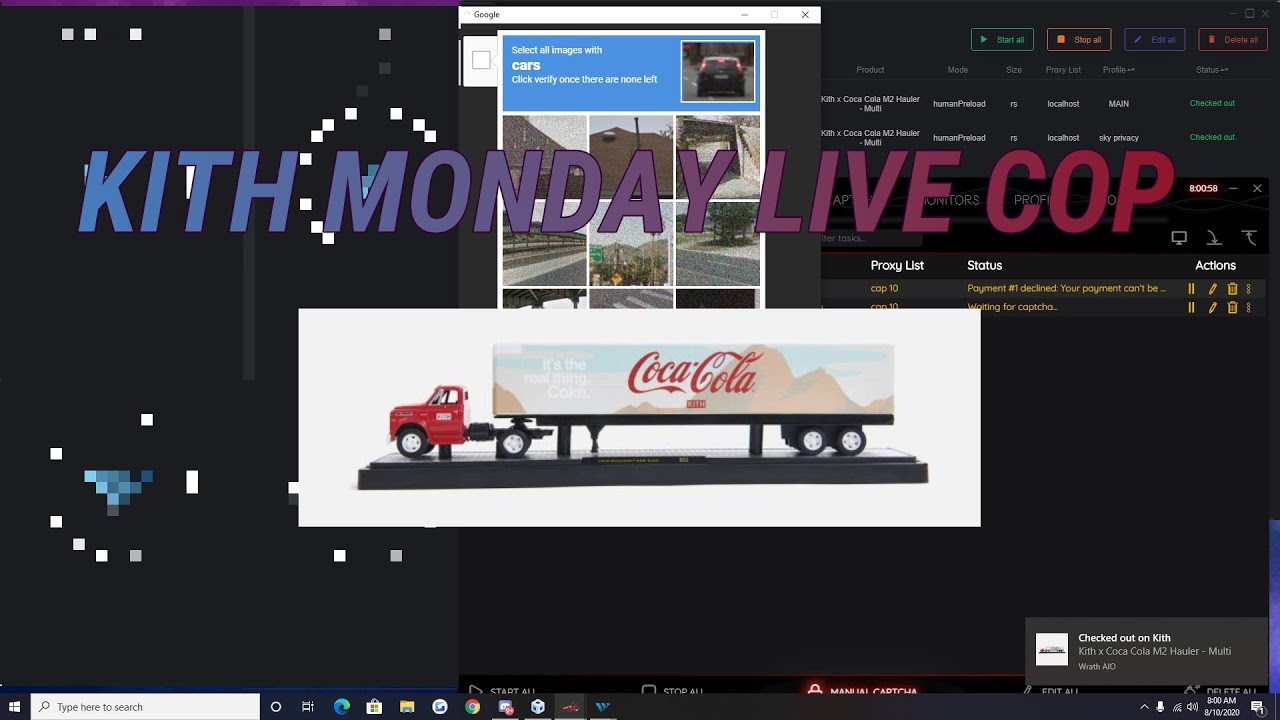1280x720 pixels.
Task: Click the import tasks arrow icon
Action: (1214, 238)
